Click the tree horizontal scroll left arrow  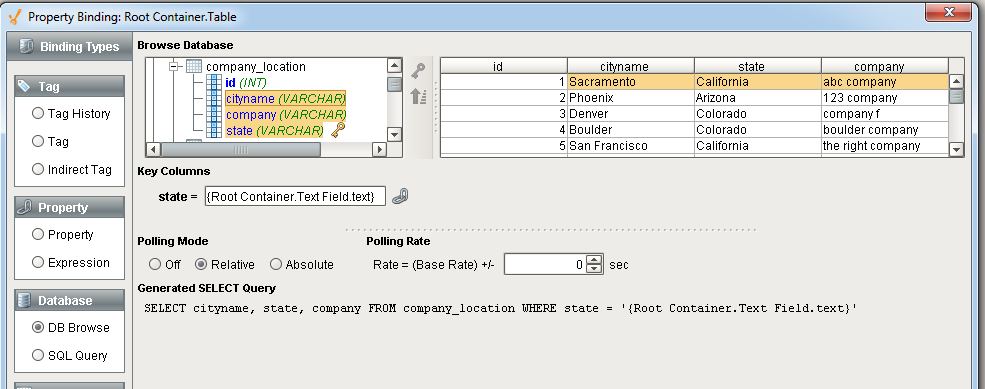click(153, 150)
